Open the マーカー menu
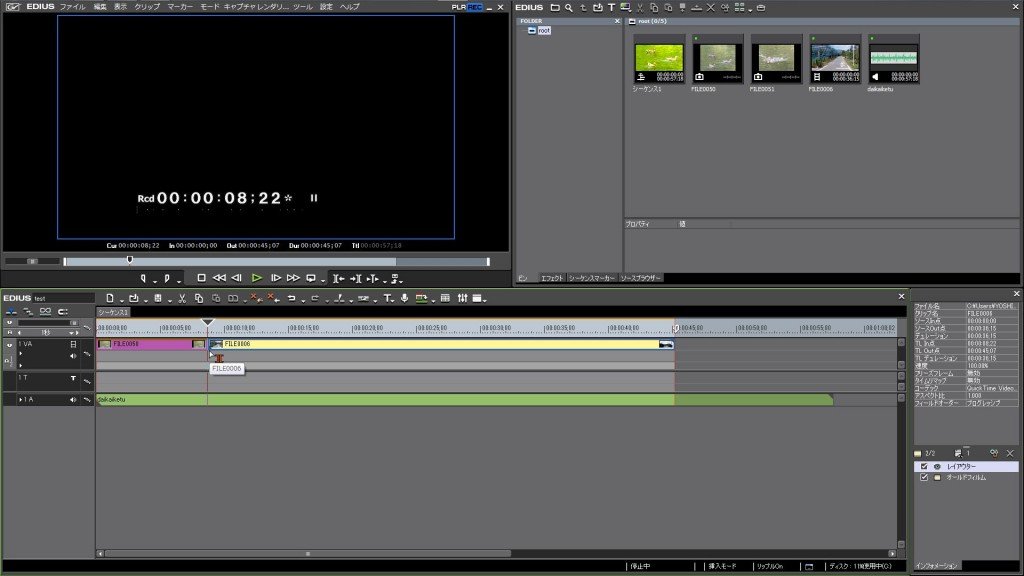 point(180,7)
